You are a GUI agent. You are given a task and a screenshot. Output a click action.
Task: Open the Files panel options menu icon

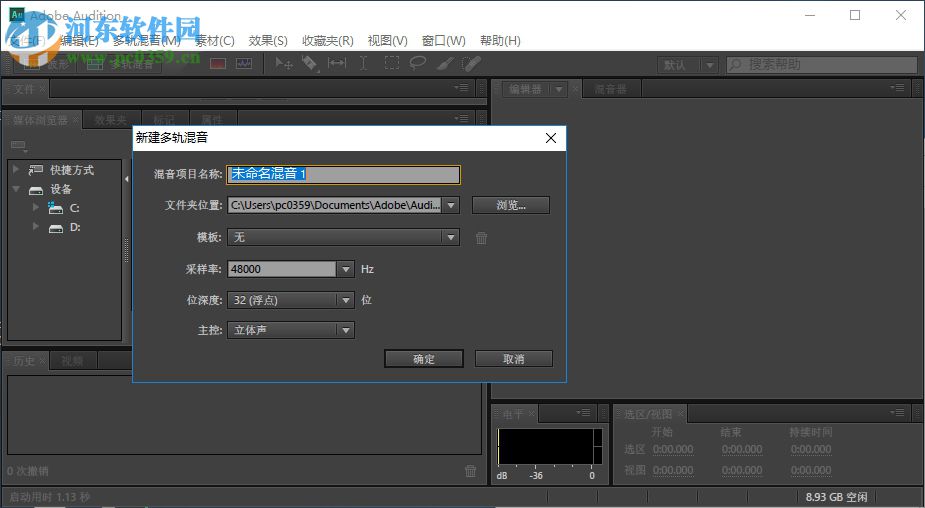point(461,88)
